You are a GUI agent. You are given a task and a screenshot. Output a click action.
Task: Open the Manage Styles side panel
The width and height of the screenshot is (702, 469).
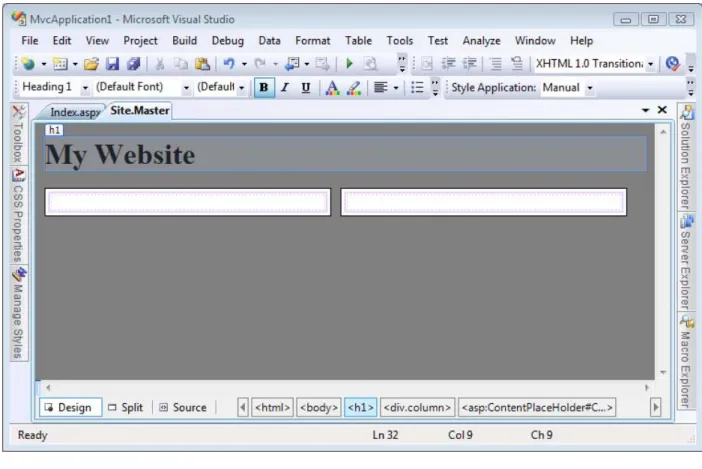[18, 312]
